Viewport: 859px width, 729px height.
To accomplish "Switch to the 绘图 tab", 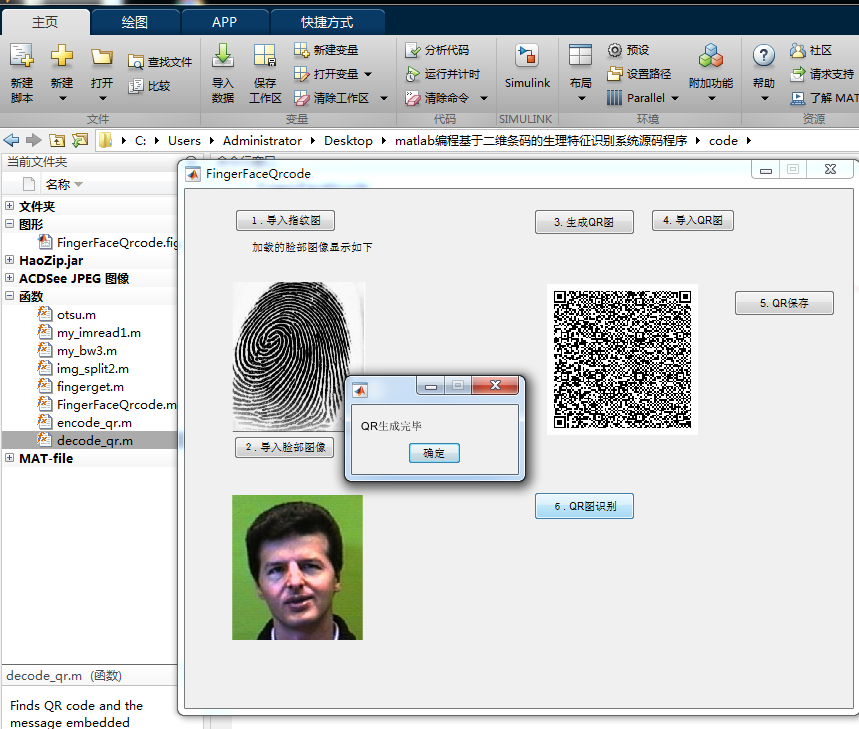I will click(135, 22).
